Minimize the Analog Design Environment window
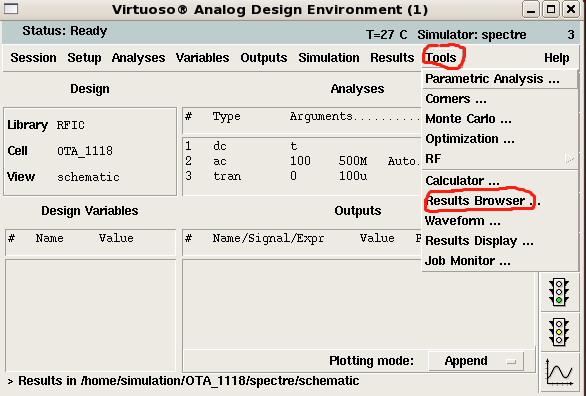Screen dimensions: 586x396 pos(531,9)
